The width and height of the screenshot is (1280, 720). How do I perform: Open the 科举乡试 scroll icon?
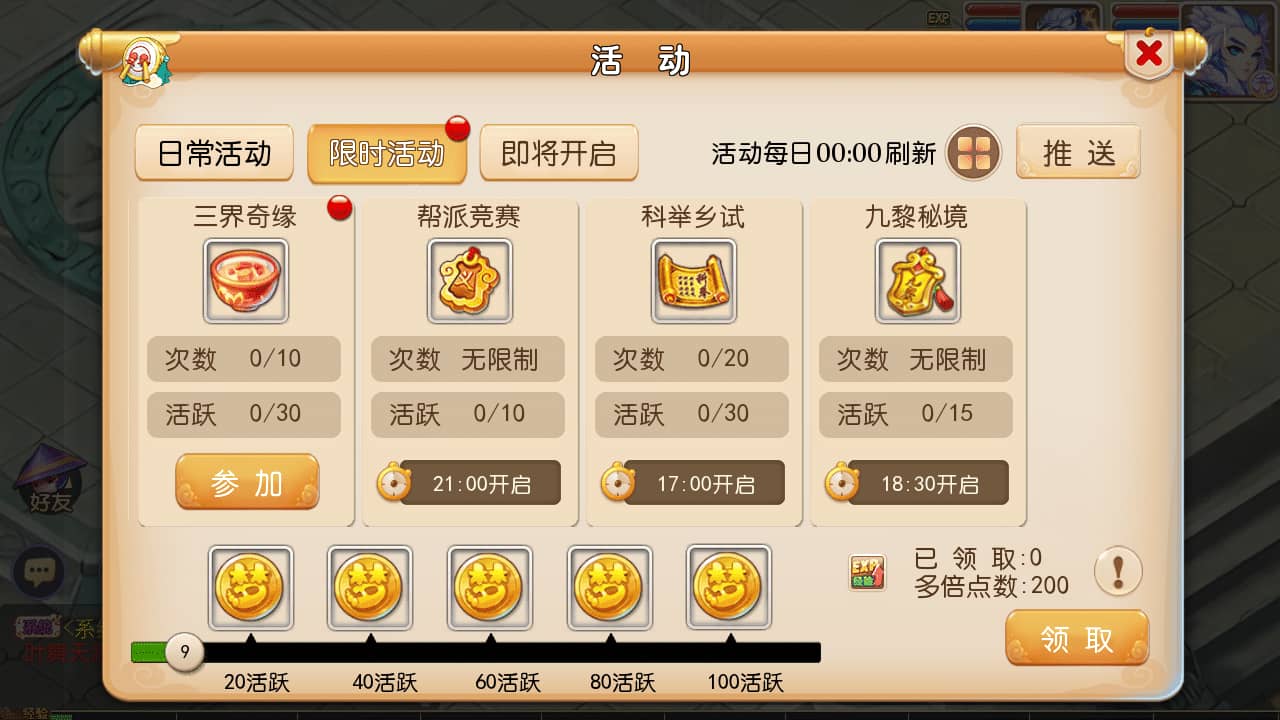click(694, 280)
